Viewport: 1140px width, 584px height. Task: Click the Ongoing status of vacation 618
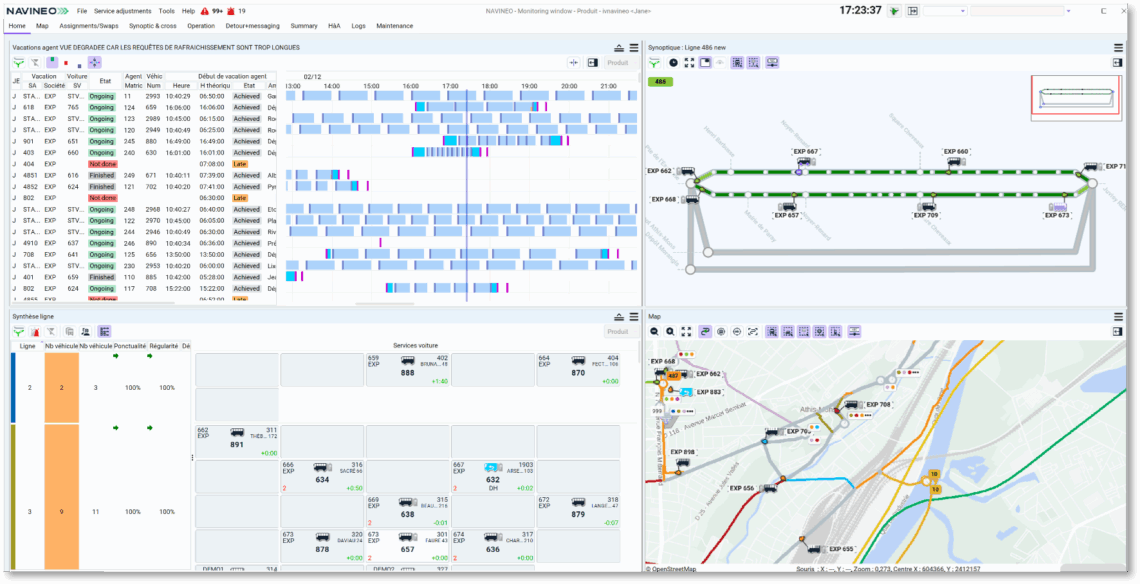tap(102, 107)
